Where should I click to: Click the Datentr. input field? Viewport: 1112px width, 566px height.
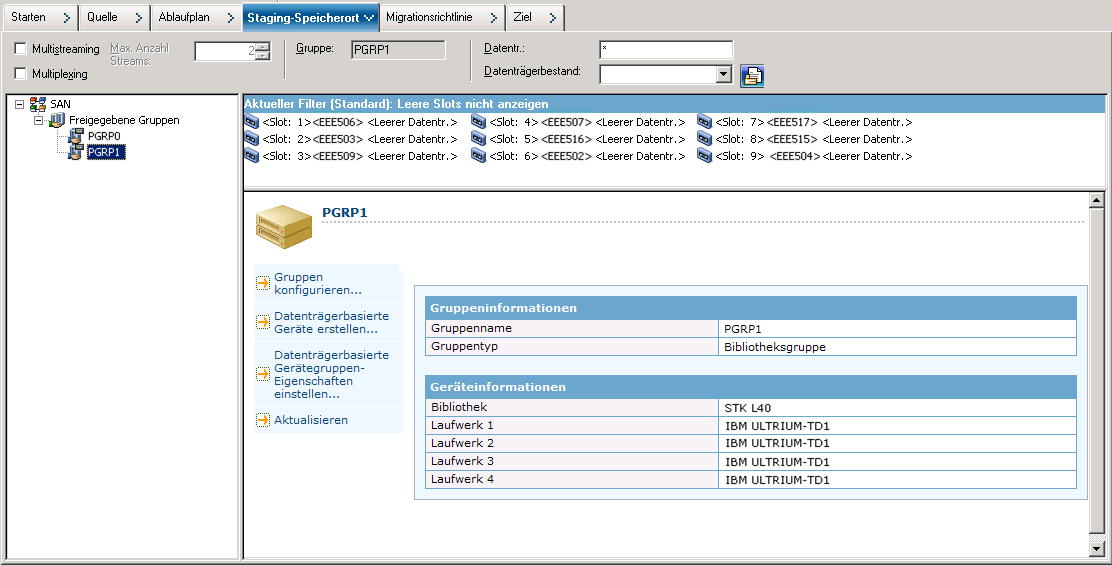click(x=666, y=50)
